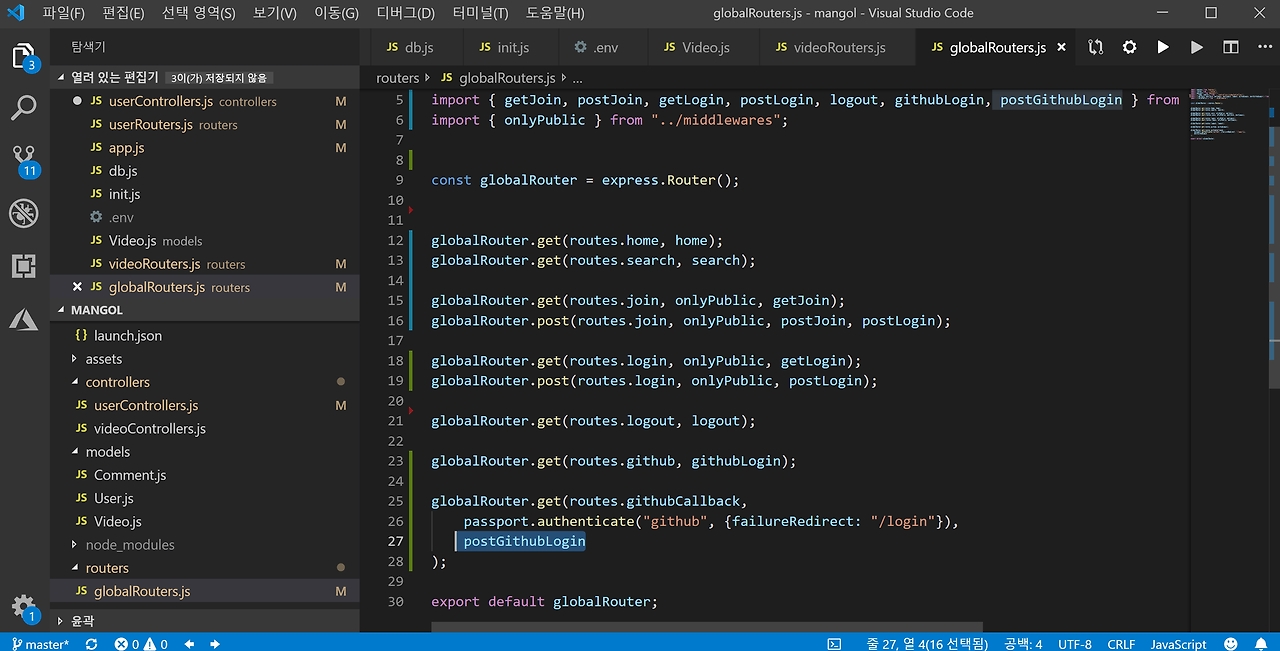The width and height of the screenshot is (1280, 651).
Task: Click the VS Code logo in title bar
Action: coord(15,13)
